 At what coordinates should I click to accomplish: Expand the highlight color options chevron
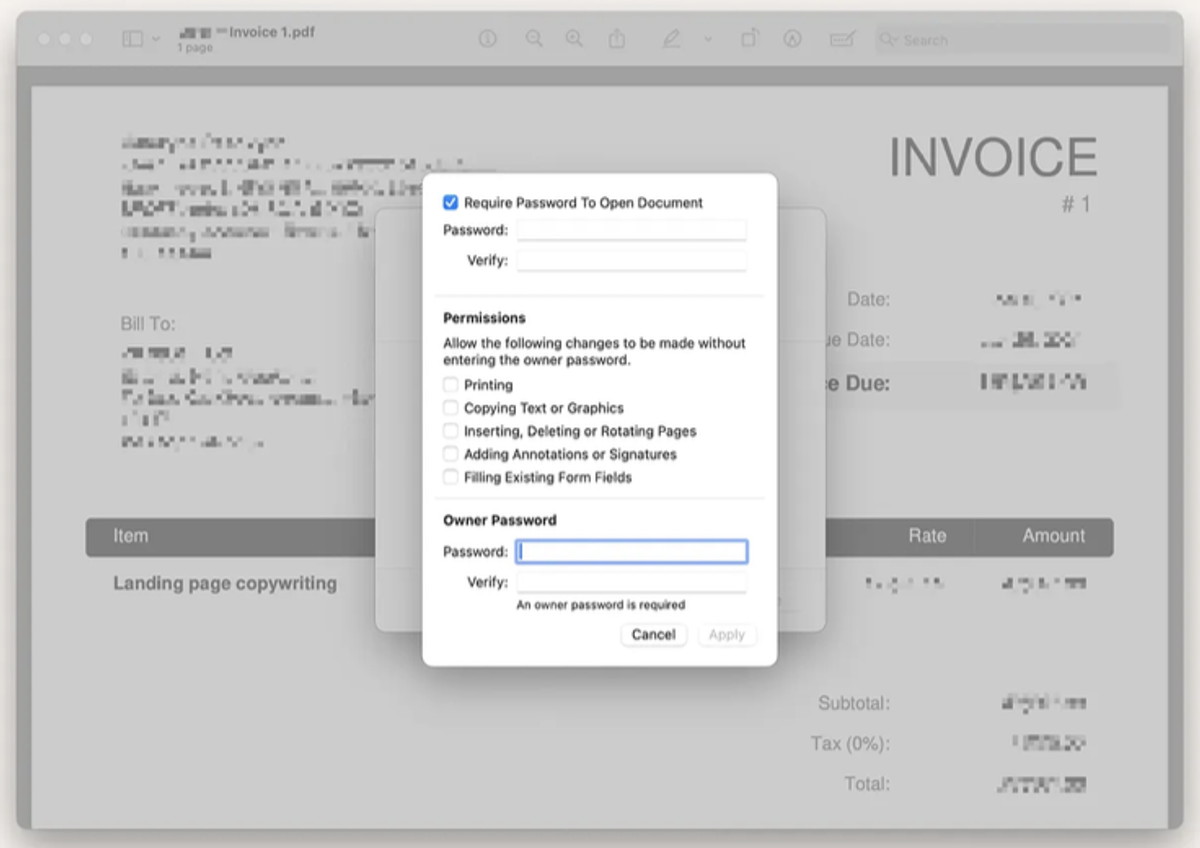(708, 39)
